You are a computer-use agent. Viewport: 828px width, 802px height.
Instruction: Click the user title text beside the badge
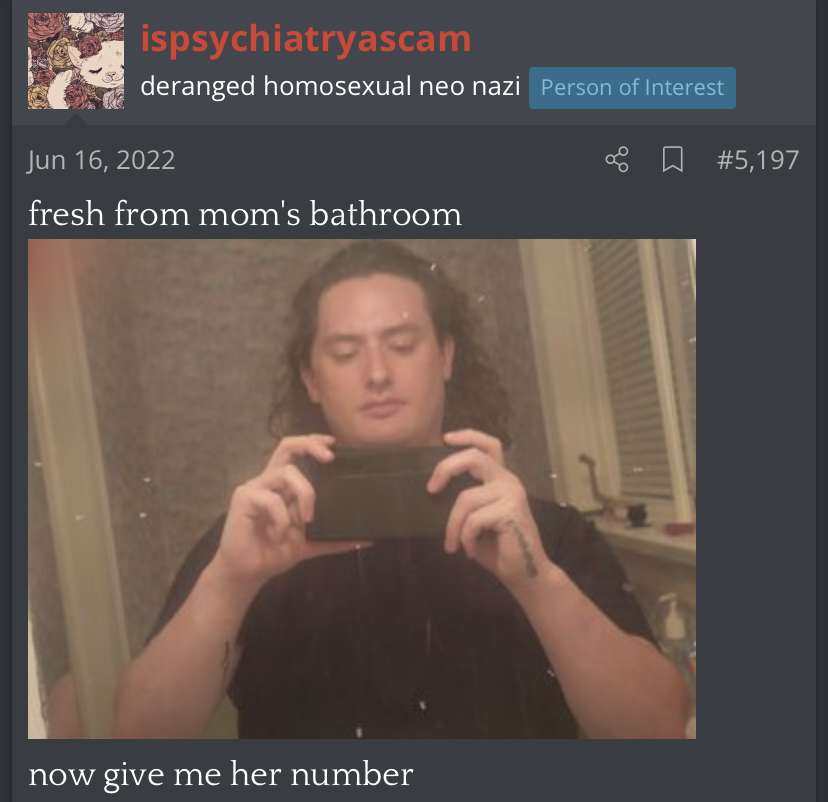331,86
